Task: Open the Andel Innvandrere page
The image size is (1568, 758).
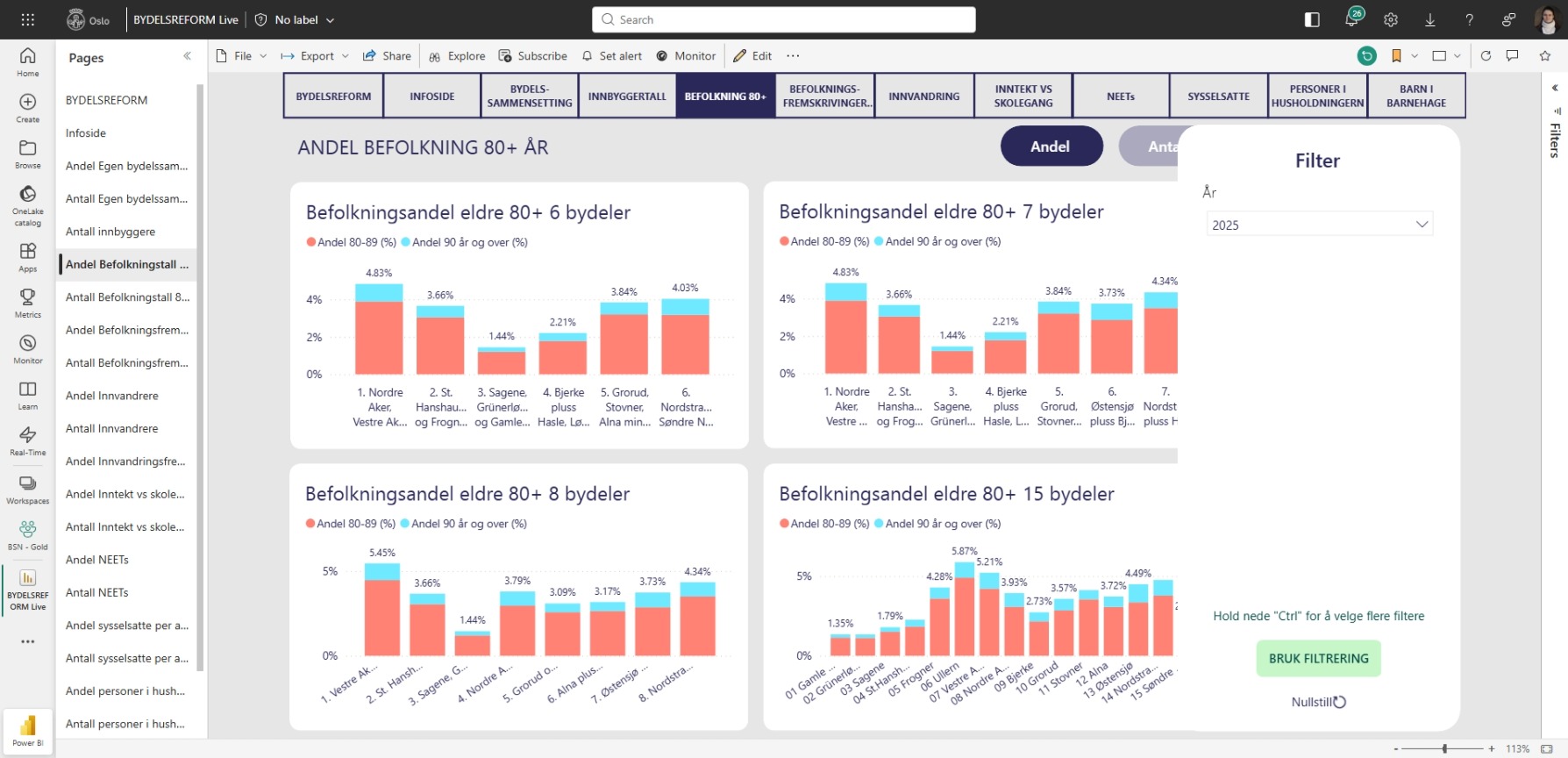Action: click(x=128, y=396)
